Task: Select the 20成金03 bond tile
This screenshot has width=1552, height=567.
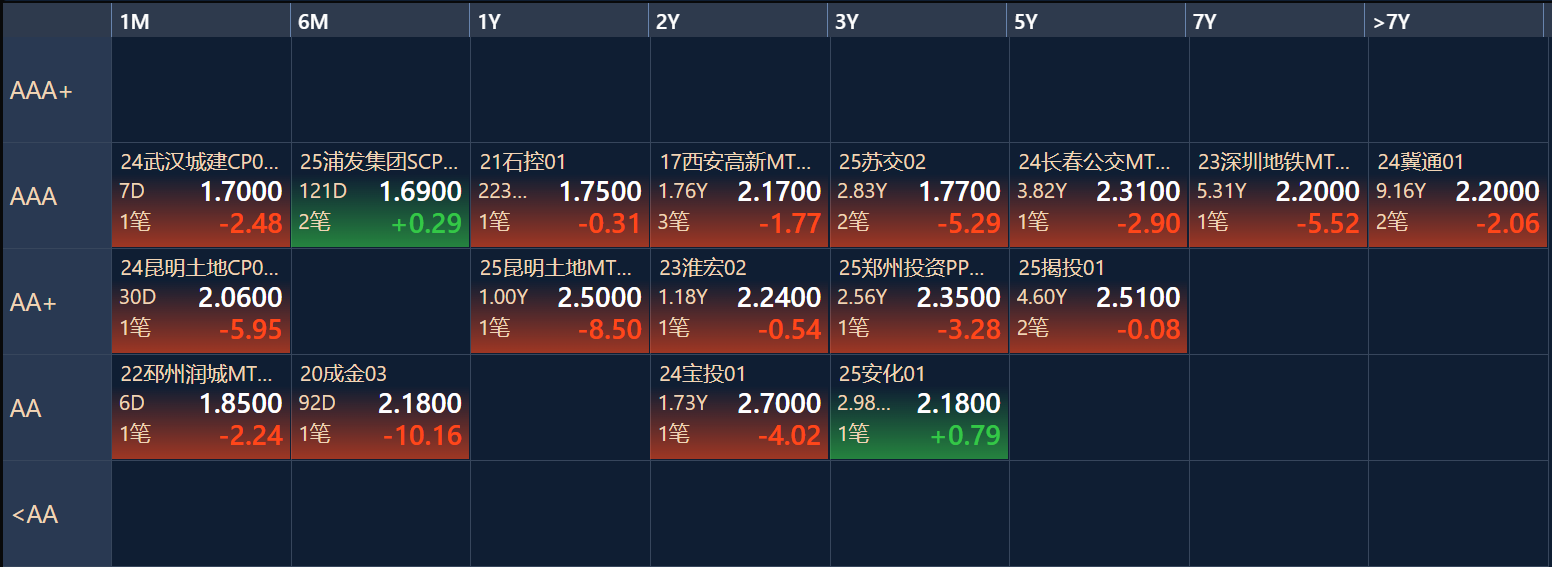Action: click(380, 407)
